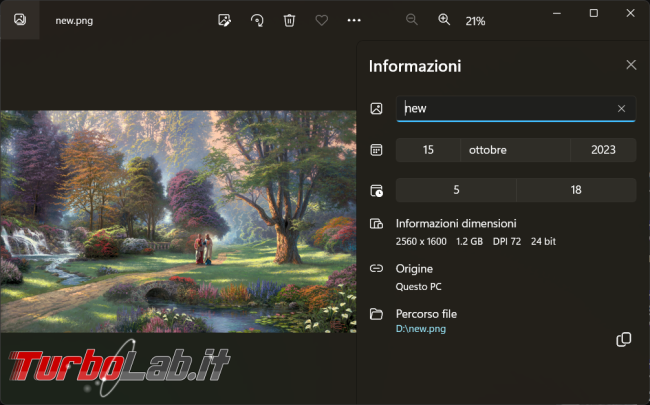Click the 21% zoom level value
The height and width of the screenshot is (405, 650).
pos(475,21)
